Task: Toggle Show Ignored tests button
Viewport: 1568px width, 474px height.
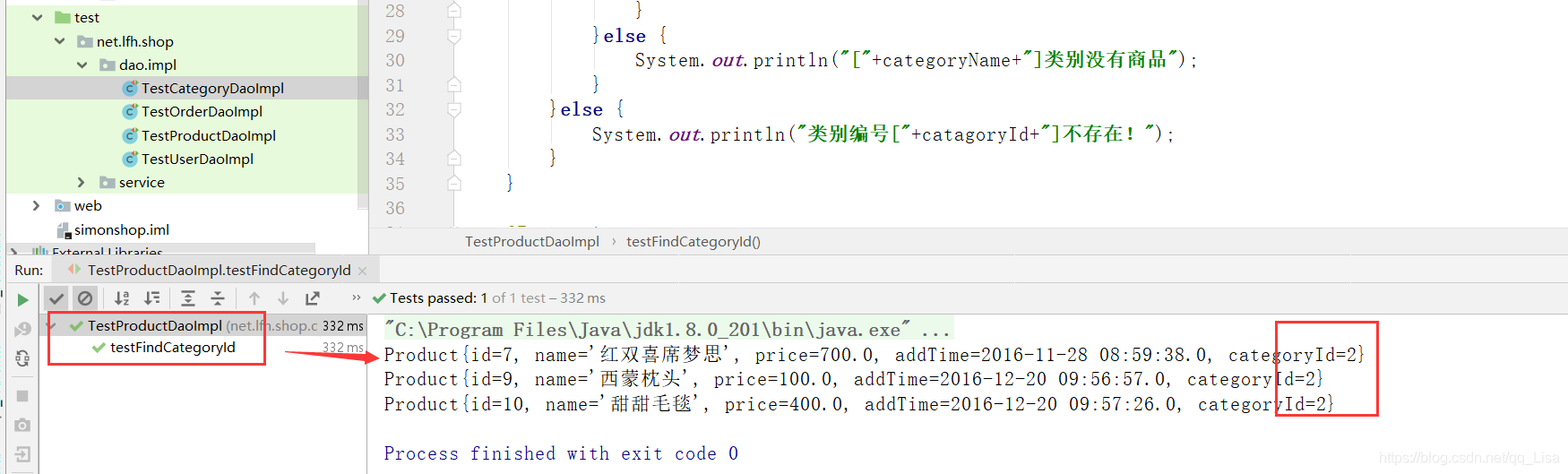Action: tap(85, 298)
